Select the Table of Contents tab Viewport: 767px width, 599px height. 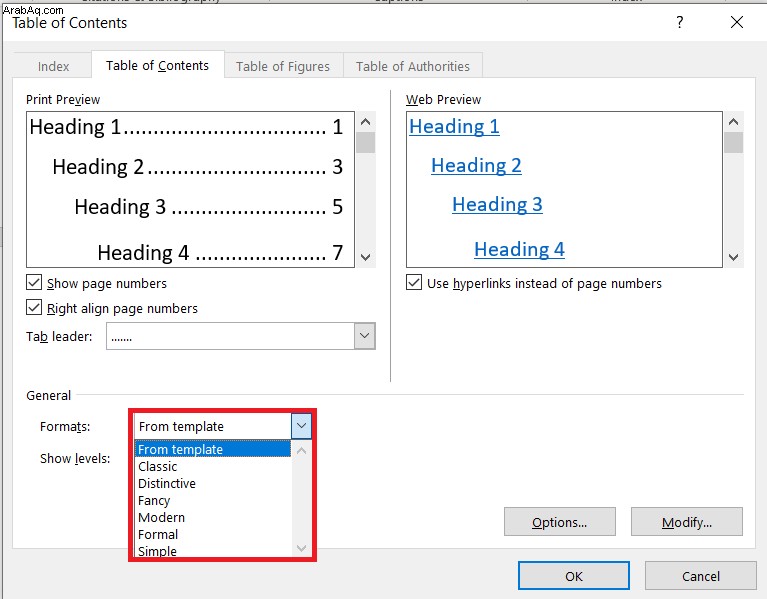tap(158, 66)
